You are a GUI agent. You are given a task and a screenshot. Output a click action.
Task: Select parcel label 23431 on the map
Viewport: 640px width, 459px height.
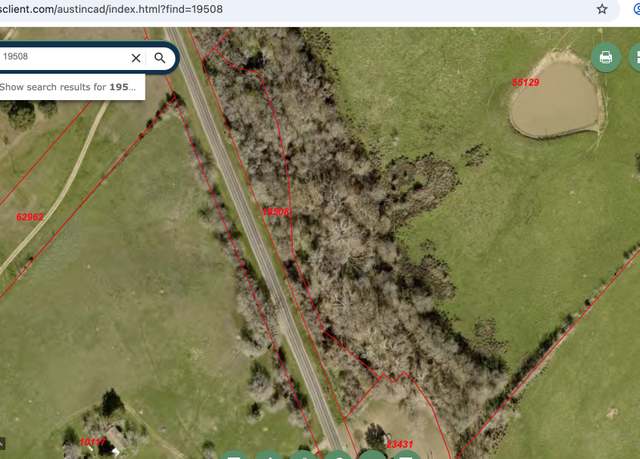[x=400, y=444]
